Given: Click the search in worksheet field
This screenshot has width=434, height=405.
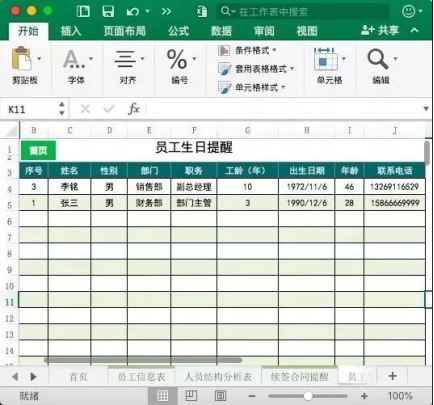Looking at the screenshot, I should pos(303,12).
